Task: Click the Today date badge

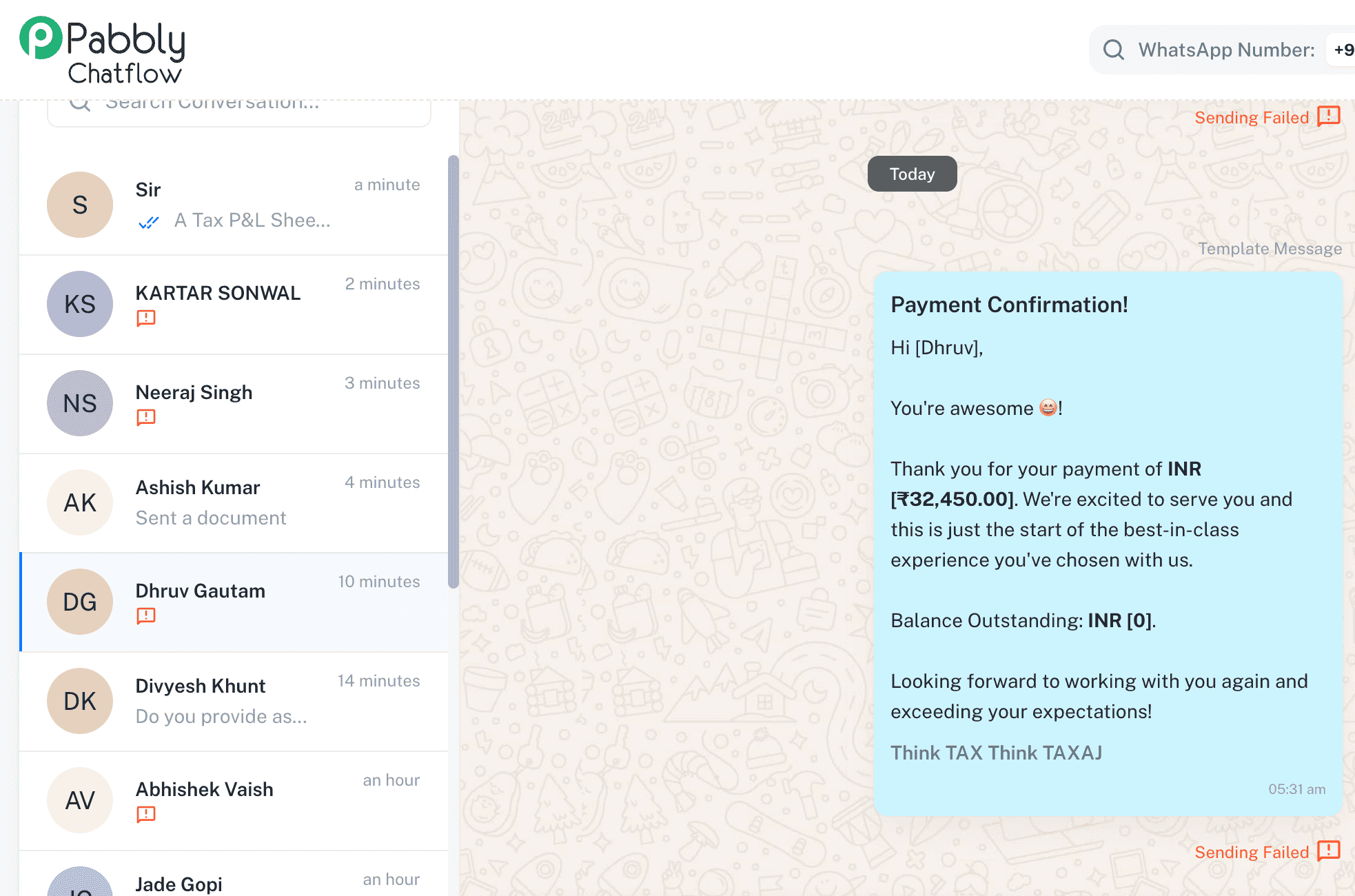Action: [912, 174]
